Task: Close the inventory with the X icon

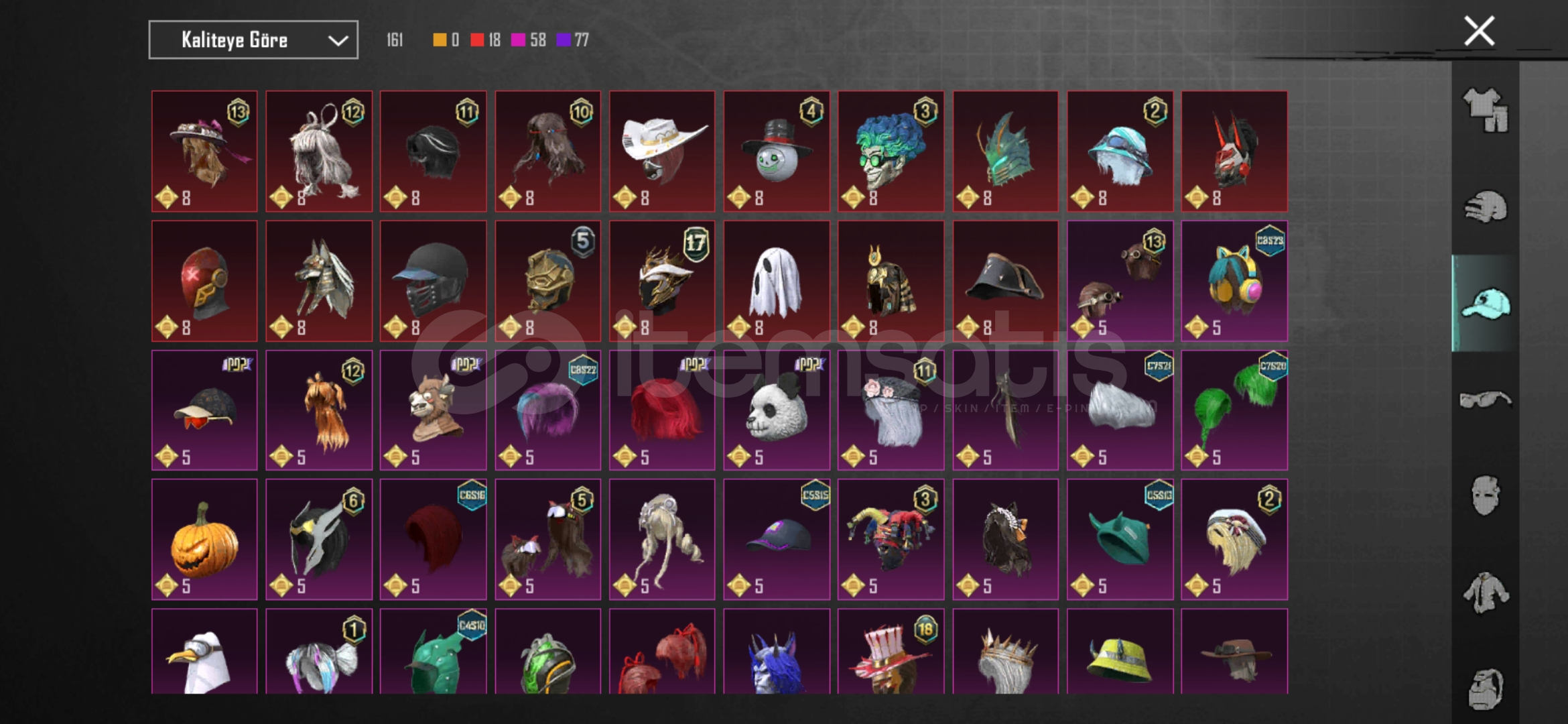Action: point(1479,31)
